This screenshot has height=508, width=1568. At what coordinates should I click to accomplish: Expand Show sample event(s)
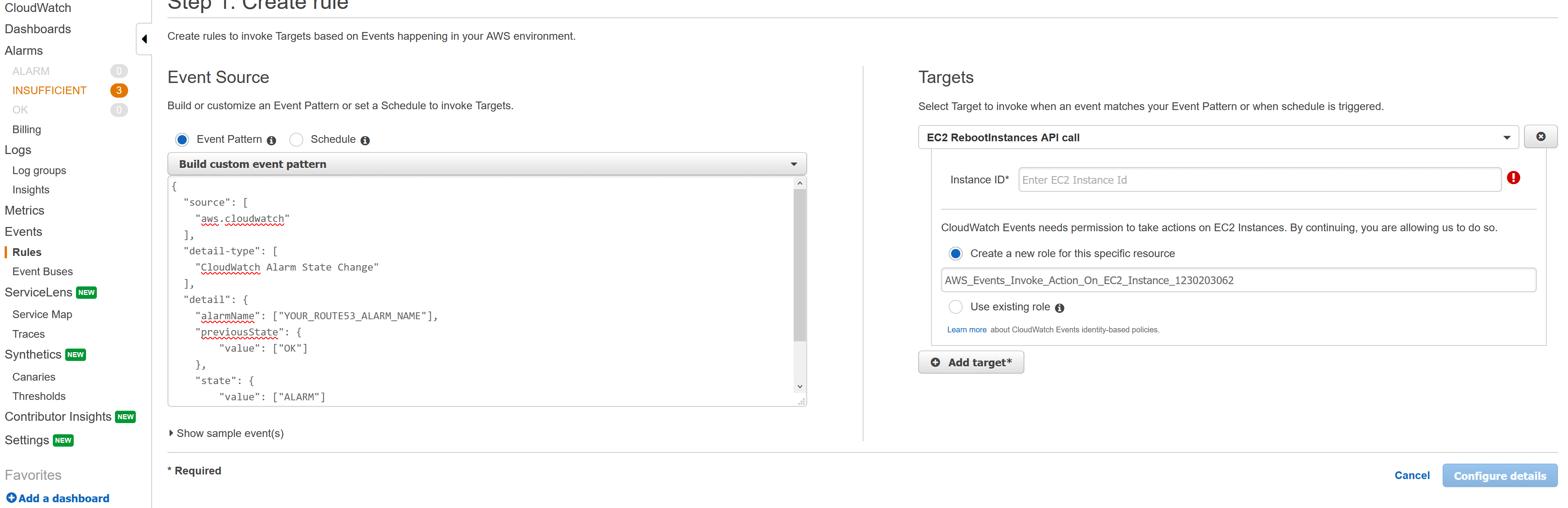point(230,433)
